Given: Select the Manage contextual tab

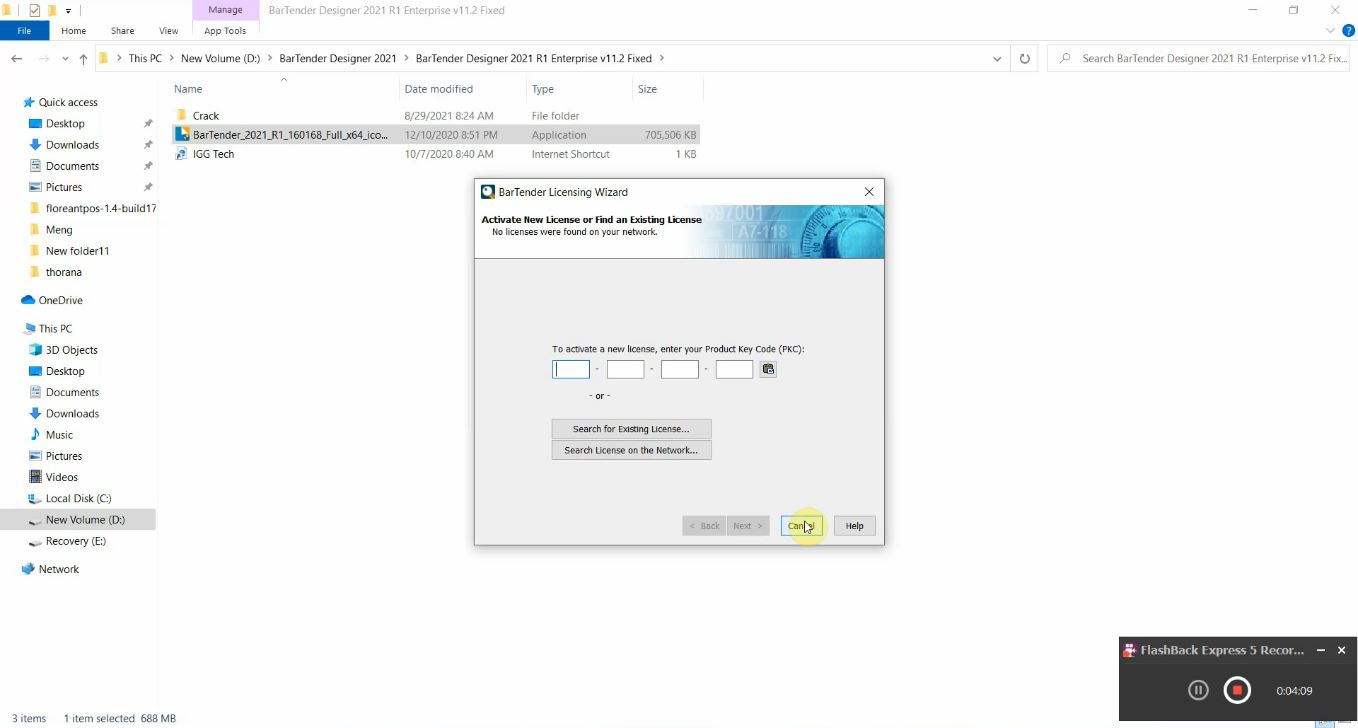Looking at the screenshot, I should 225,10.
